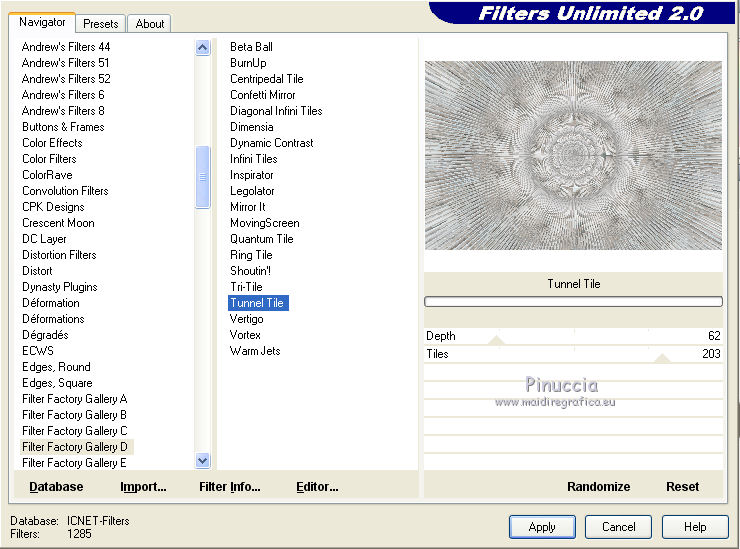Click the category list scrollbar thumb
740x549 pixels.
tap(203, 177)
